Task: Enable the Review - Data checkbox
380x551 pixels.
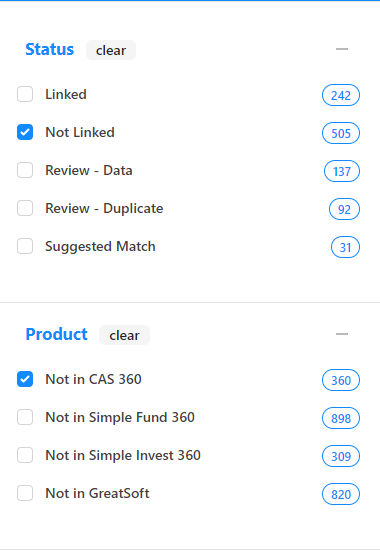Action: 25,170
